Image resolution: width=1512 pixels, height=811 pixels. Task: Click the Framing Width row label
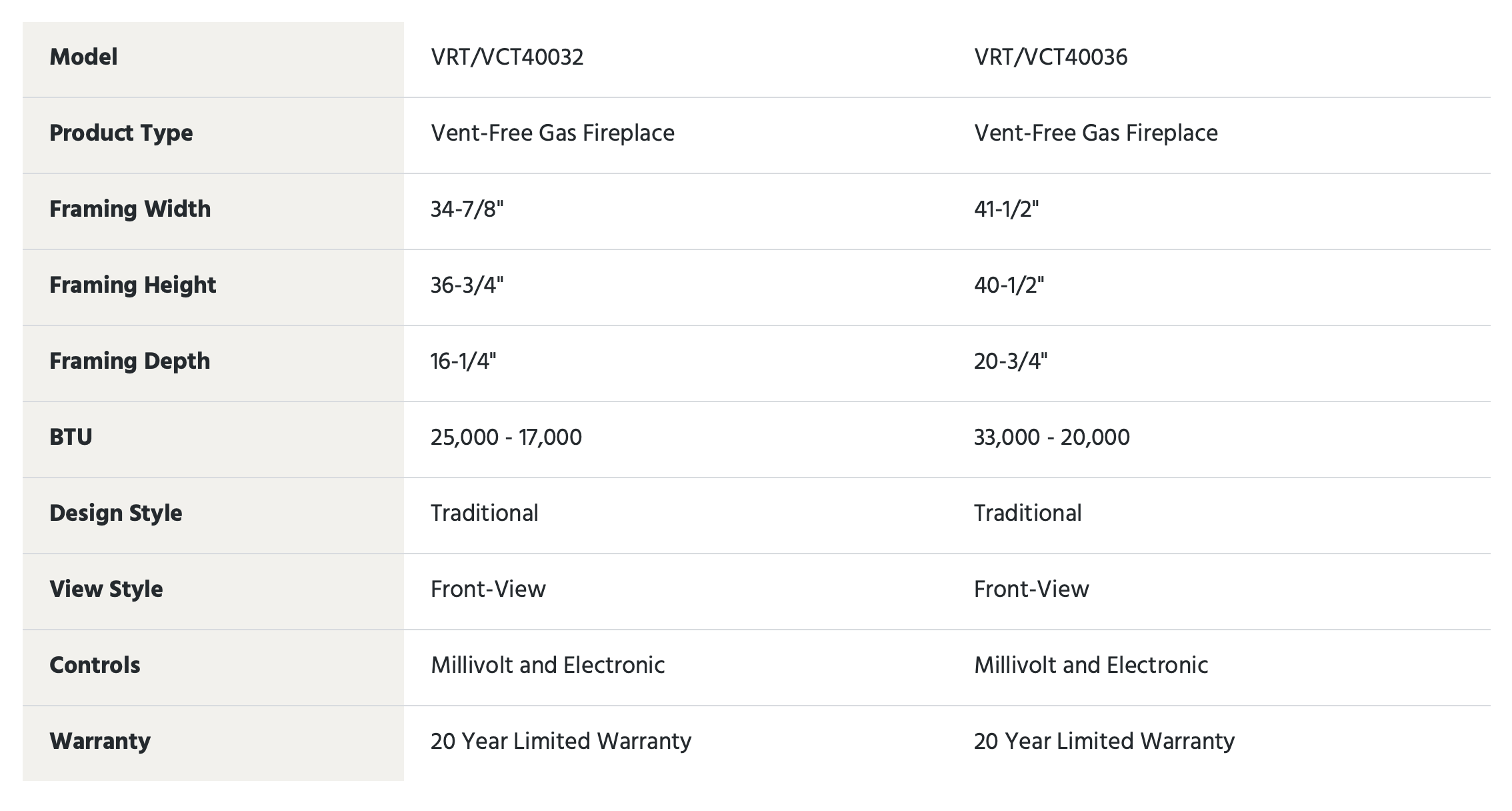(x=130, y=209)
